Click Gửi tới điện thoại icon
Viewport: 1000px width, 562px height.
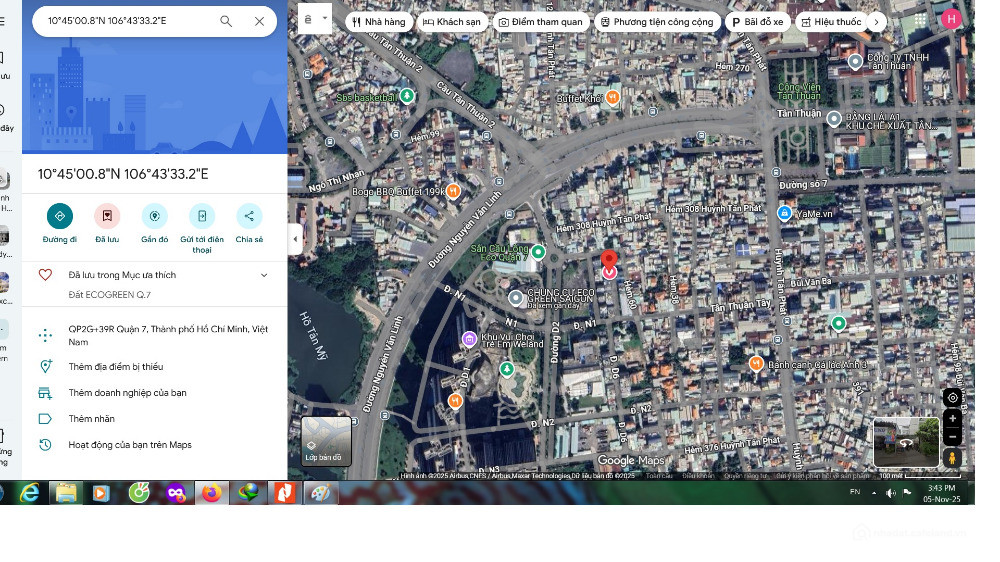pos(202,216)
